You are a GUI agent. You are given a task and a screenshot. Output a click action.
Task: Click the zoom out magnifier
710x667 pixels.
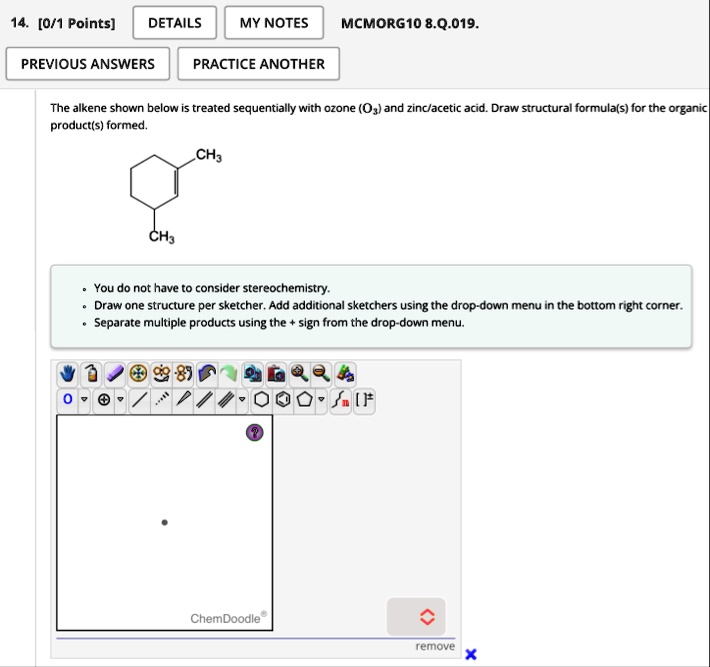click(x=321, y=374)
